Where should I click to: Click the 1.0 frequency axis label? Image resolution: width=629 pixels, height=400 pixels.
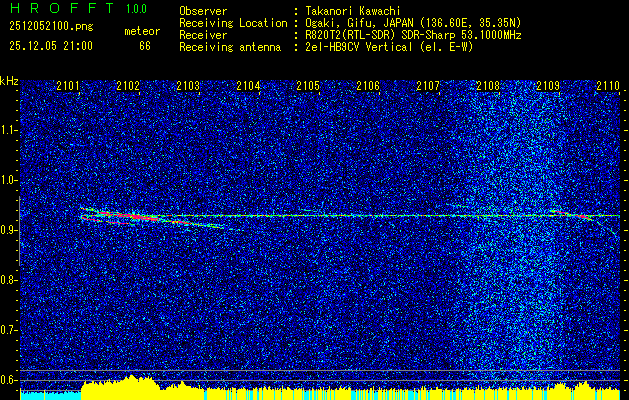click(9, 181)
